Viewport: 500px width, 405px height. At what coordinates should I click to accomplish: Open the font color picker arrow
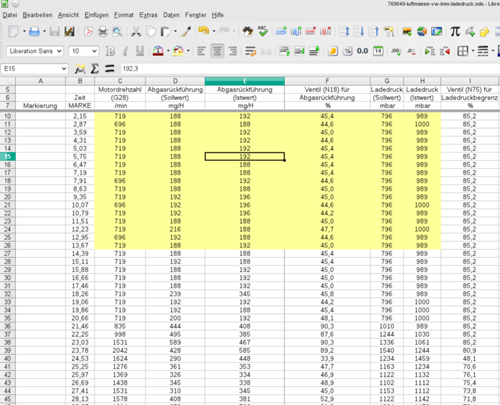click(168, 51)
